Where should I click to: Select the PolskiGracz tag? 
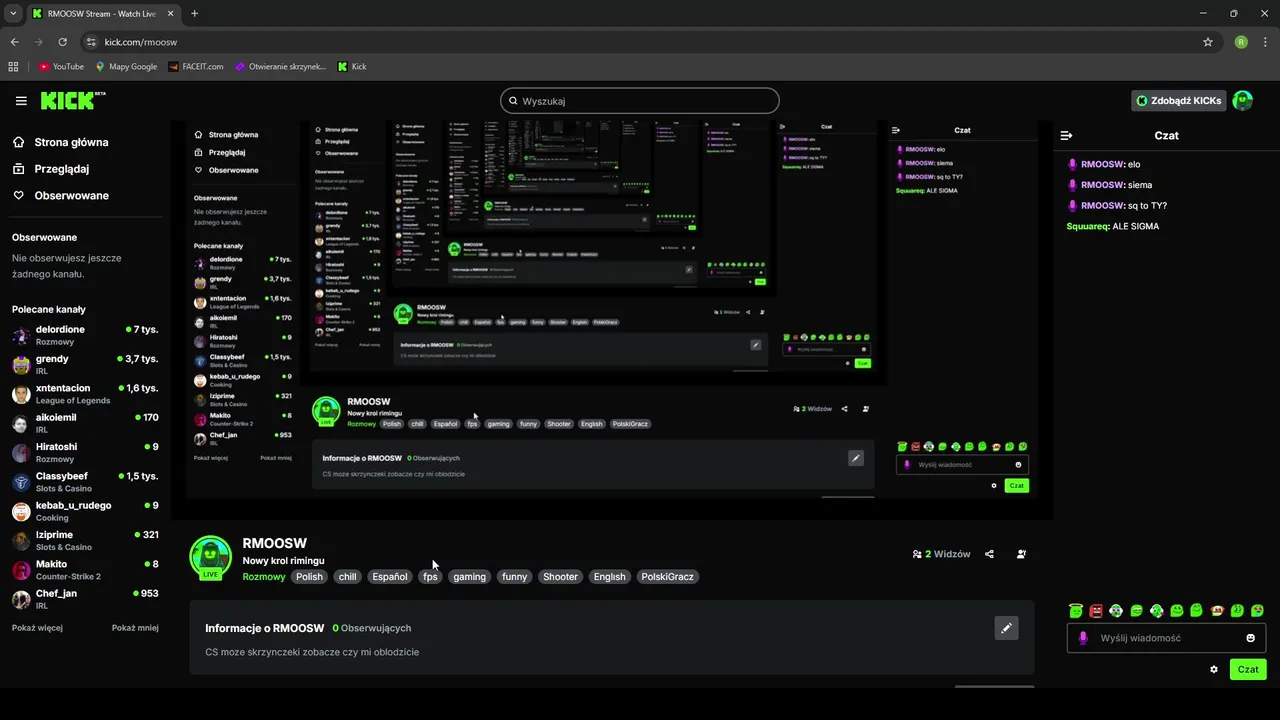(x=667, y=577)
